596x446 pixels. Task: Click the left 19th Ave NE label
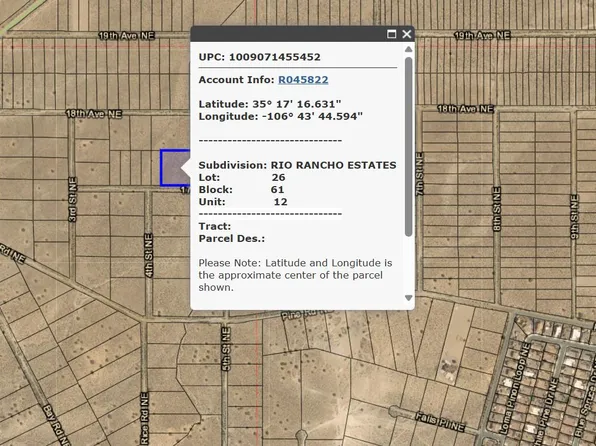[127, 36]
